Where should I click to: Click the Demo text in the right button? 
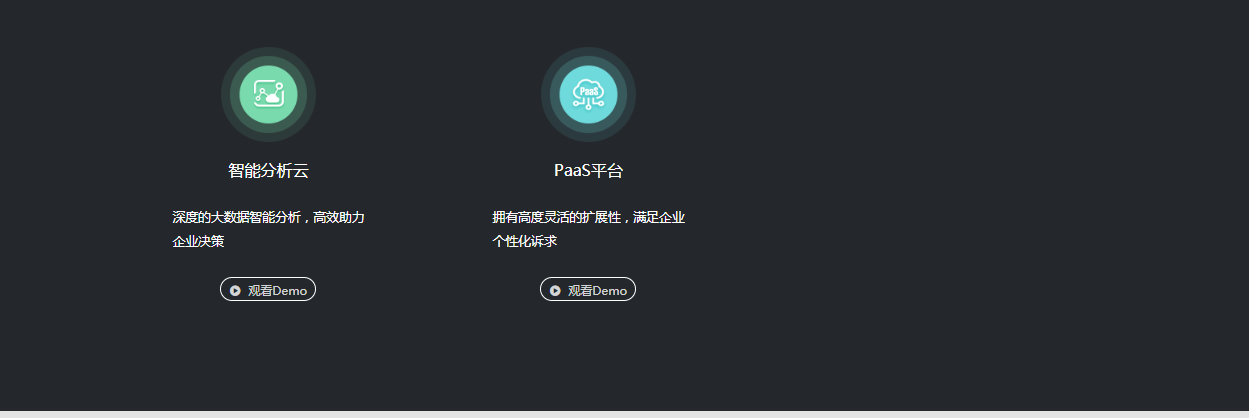tap(610, 290)
